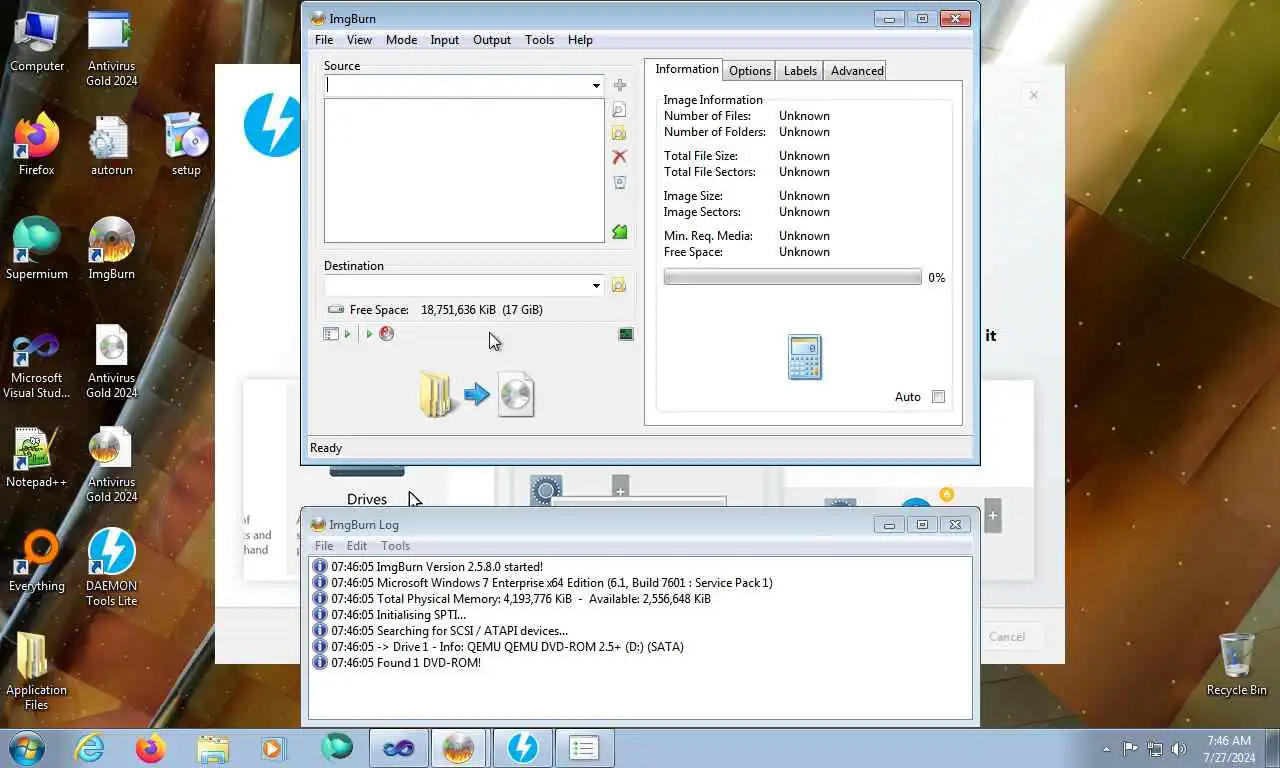The image size is (1280, 768).
Task: Click the red X remove icon
Action: click(x=619, y=157)
